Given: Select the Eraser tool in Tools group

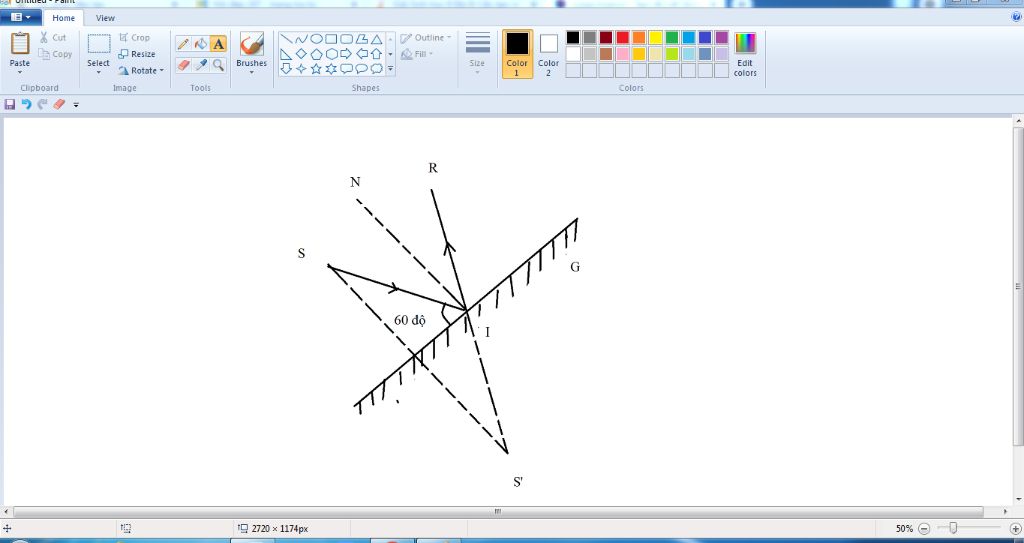Looking at the screenshot, I should [x=184, y=65].
